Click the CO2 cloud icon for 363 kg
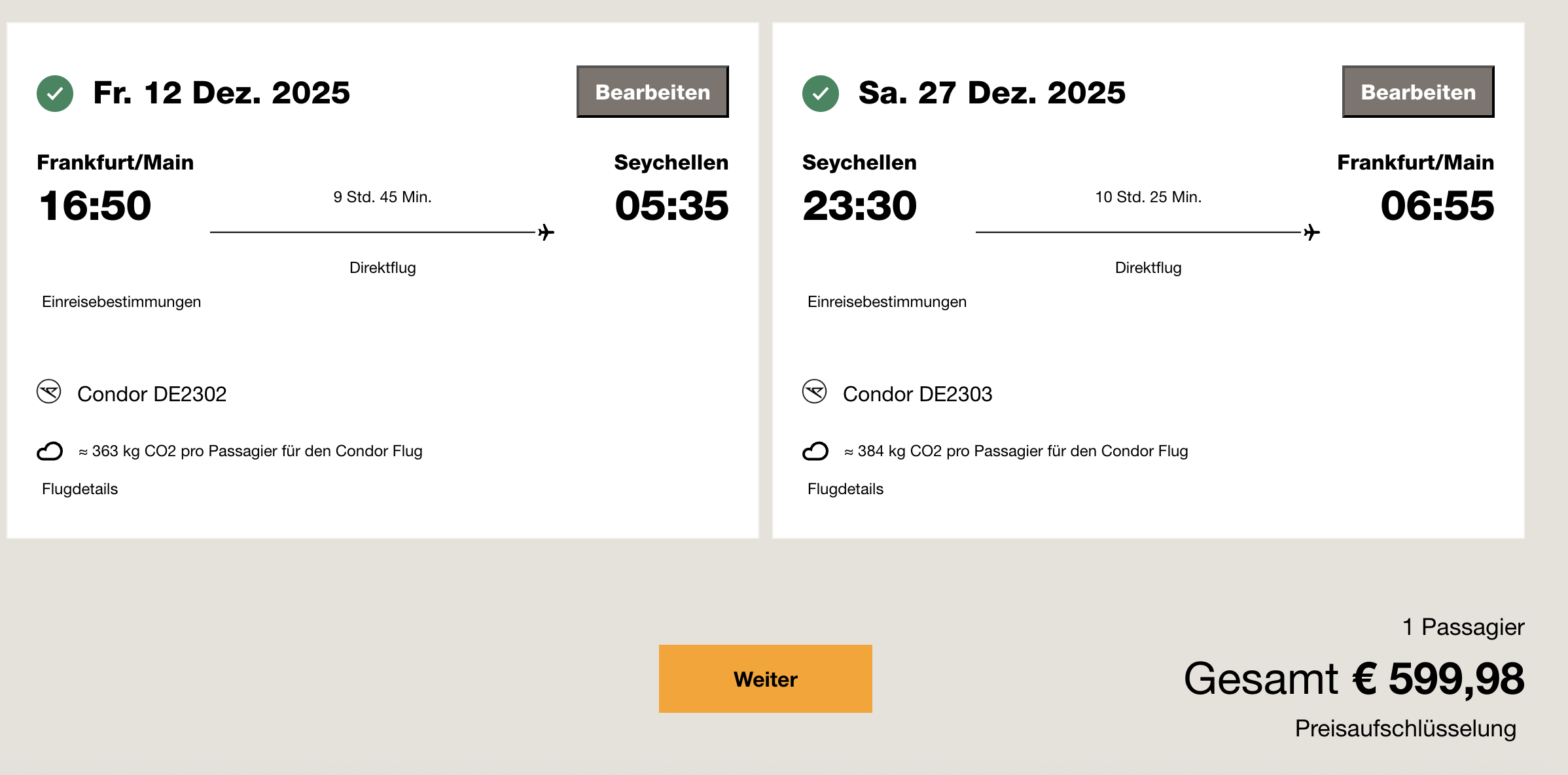1568x775 pixels. coord(50,451)
